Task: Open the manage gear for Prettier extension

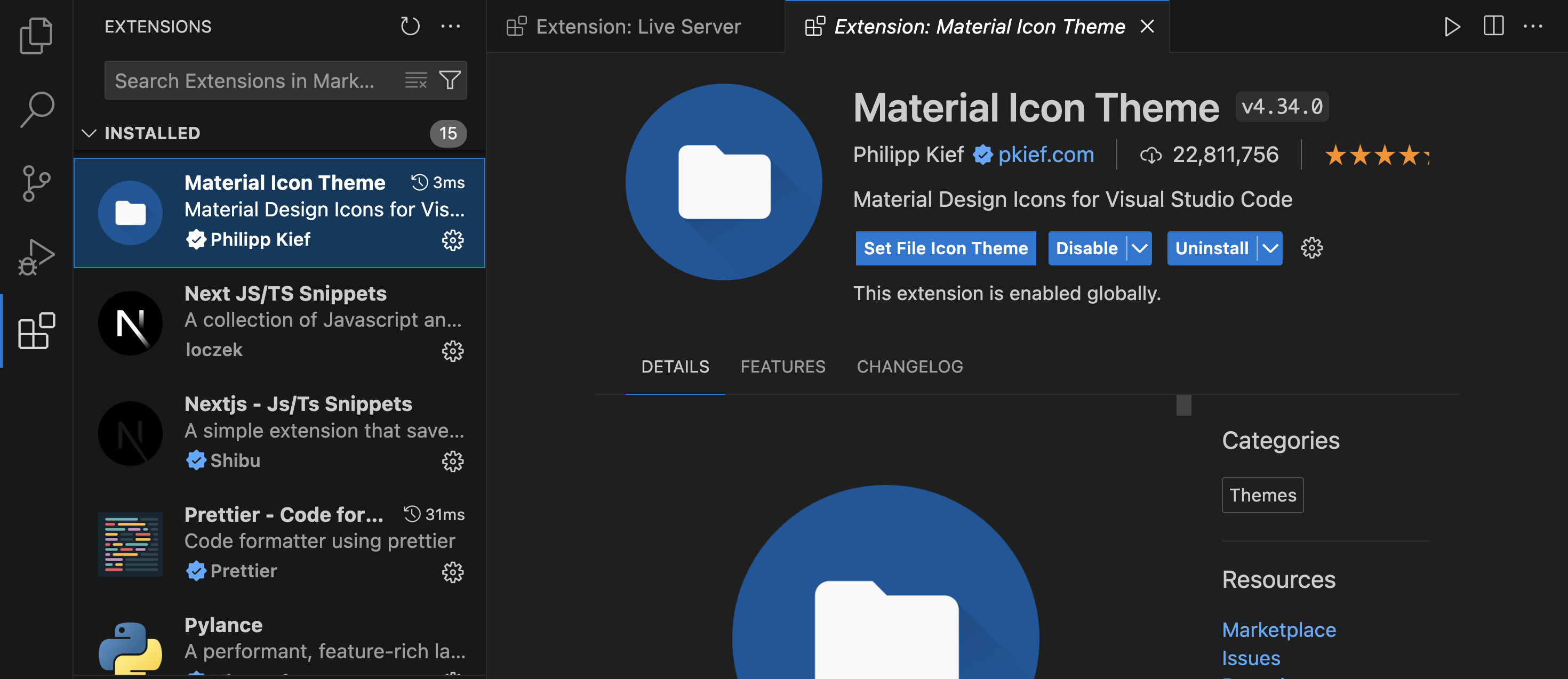Action: coord(452,571)
